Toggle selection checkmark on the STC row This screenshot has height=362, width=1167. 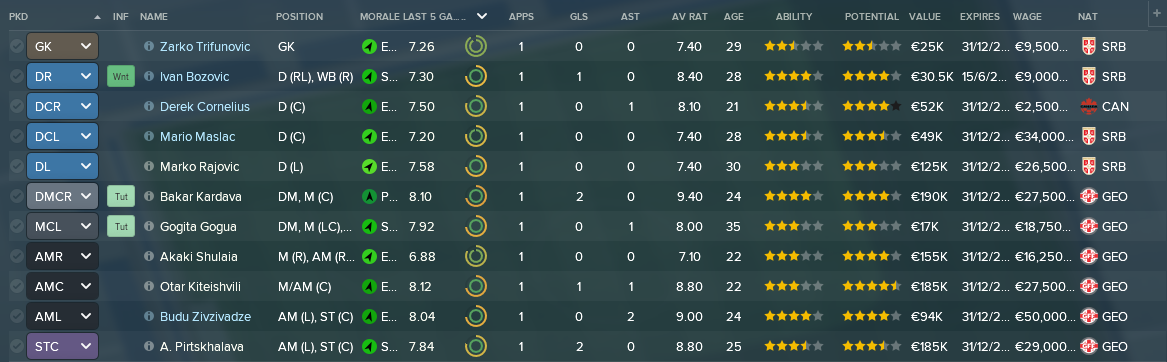tap(16, 347)
